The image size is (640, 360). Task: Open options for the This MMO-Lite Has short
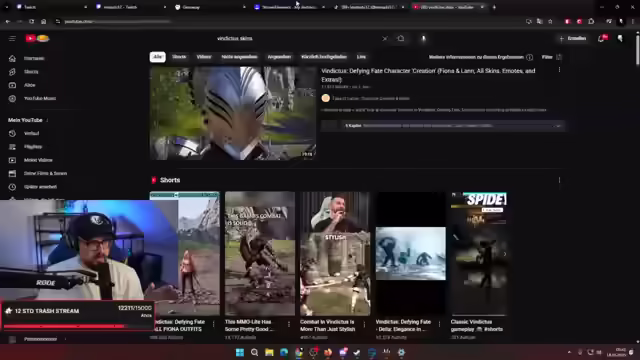(x=289, y=324)
